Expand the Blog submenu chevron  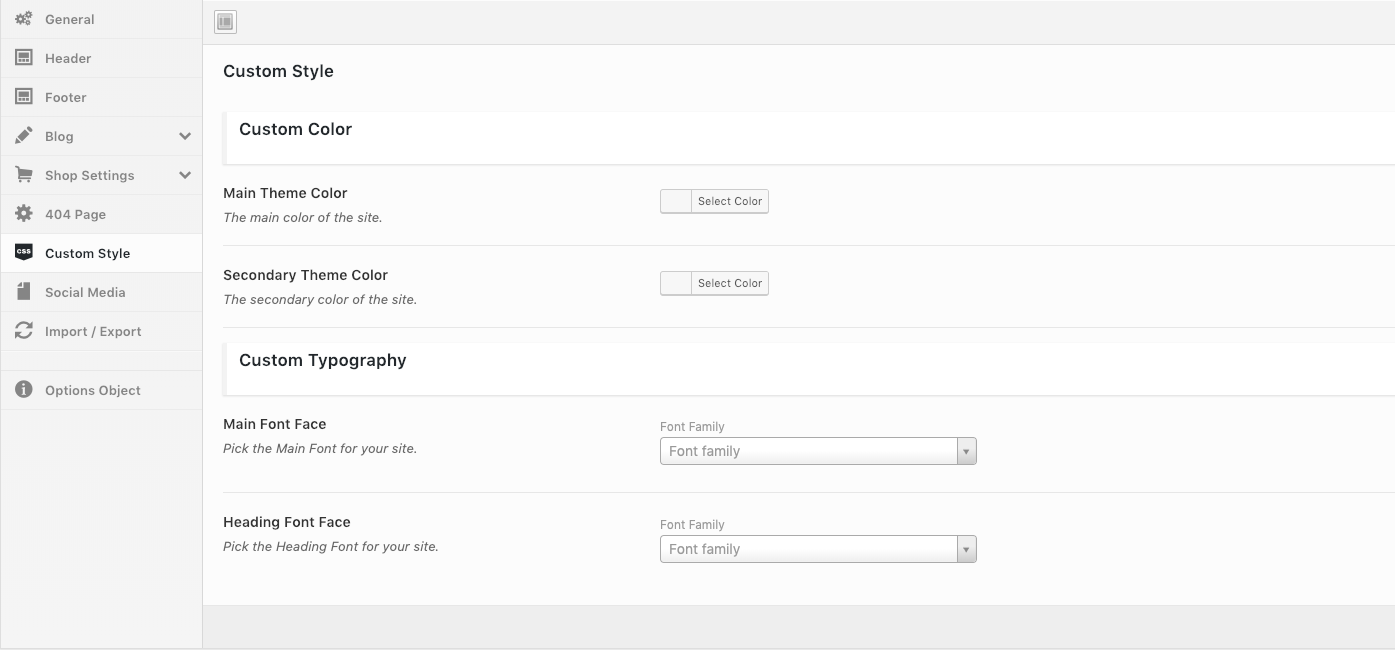[185, 136]
